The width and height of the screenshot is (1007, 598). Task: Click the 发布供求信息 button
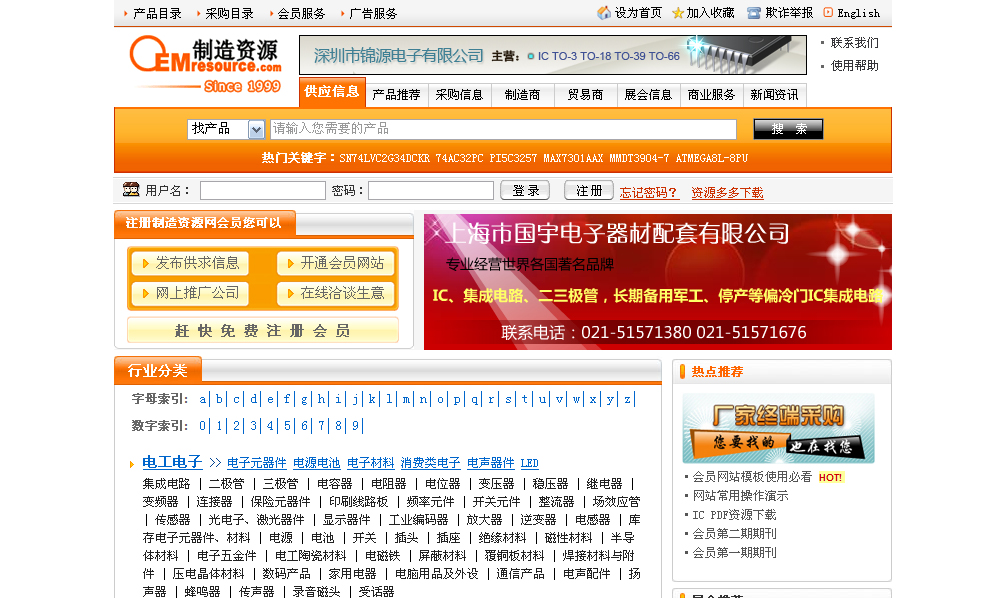tap(190, 263)
